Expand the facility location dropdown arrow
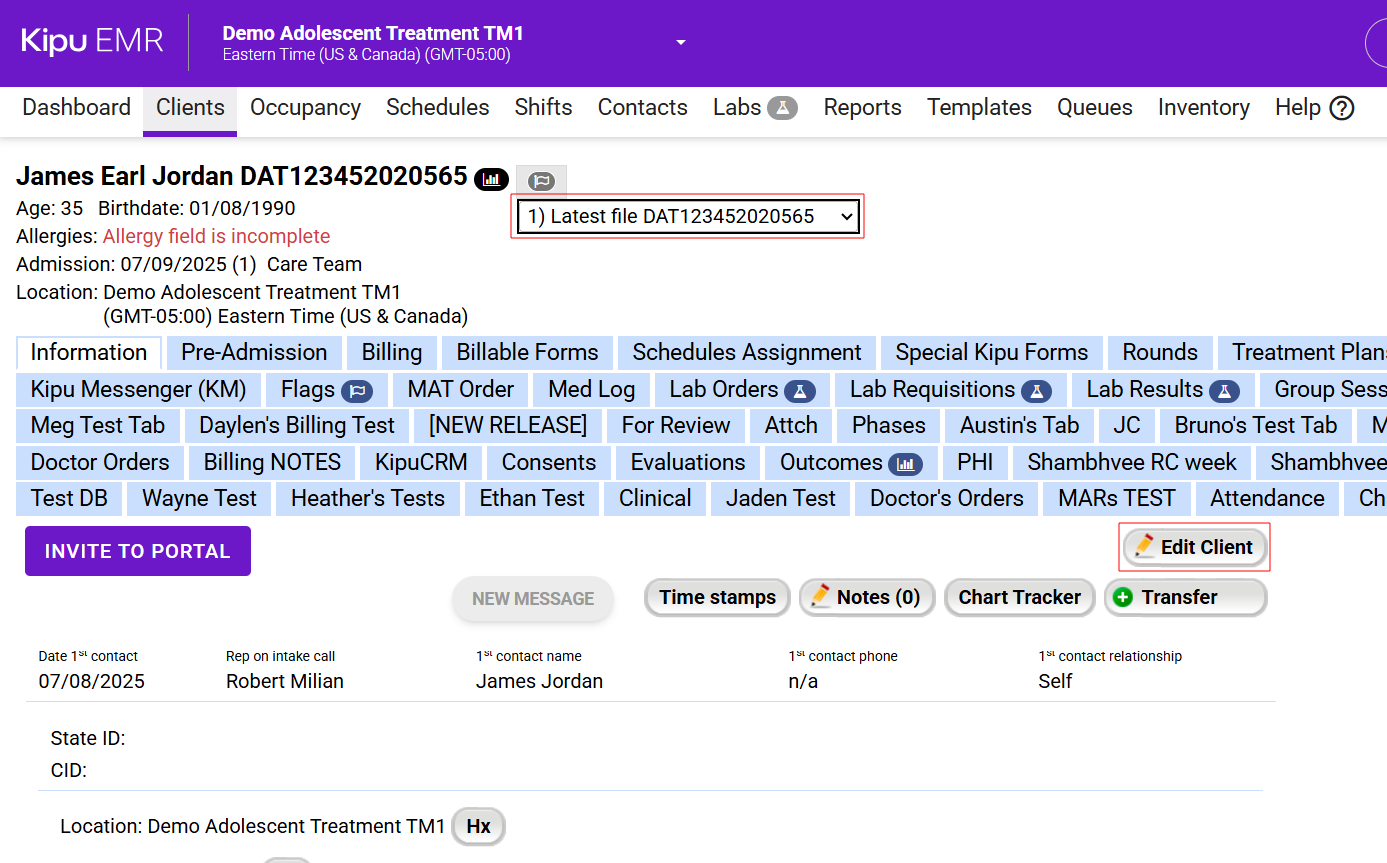 (x=681, y=42)
